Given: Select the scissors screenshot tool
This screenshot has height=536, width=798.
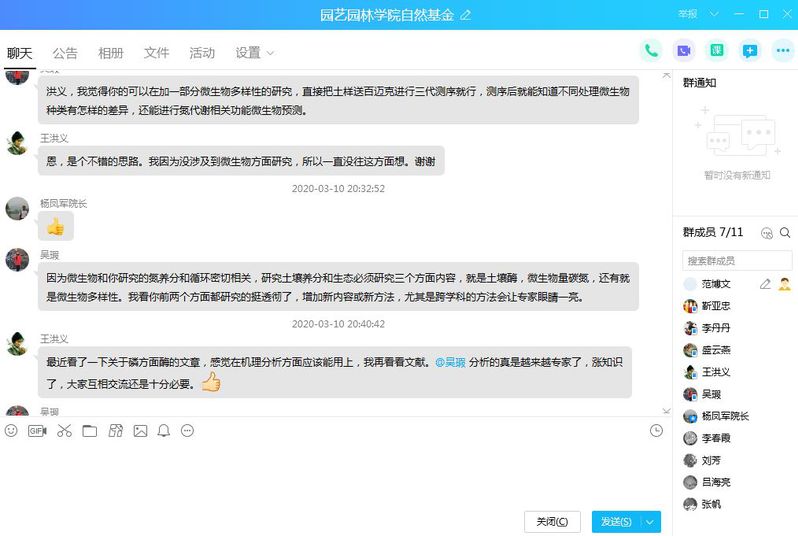Looking at the screenshot, I should point(64,431).
